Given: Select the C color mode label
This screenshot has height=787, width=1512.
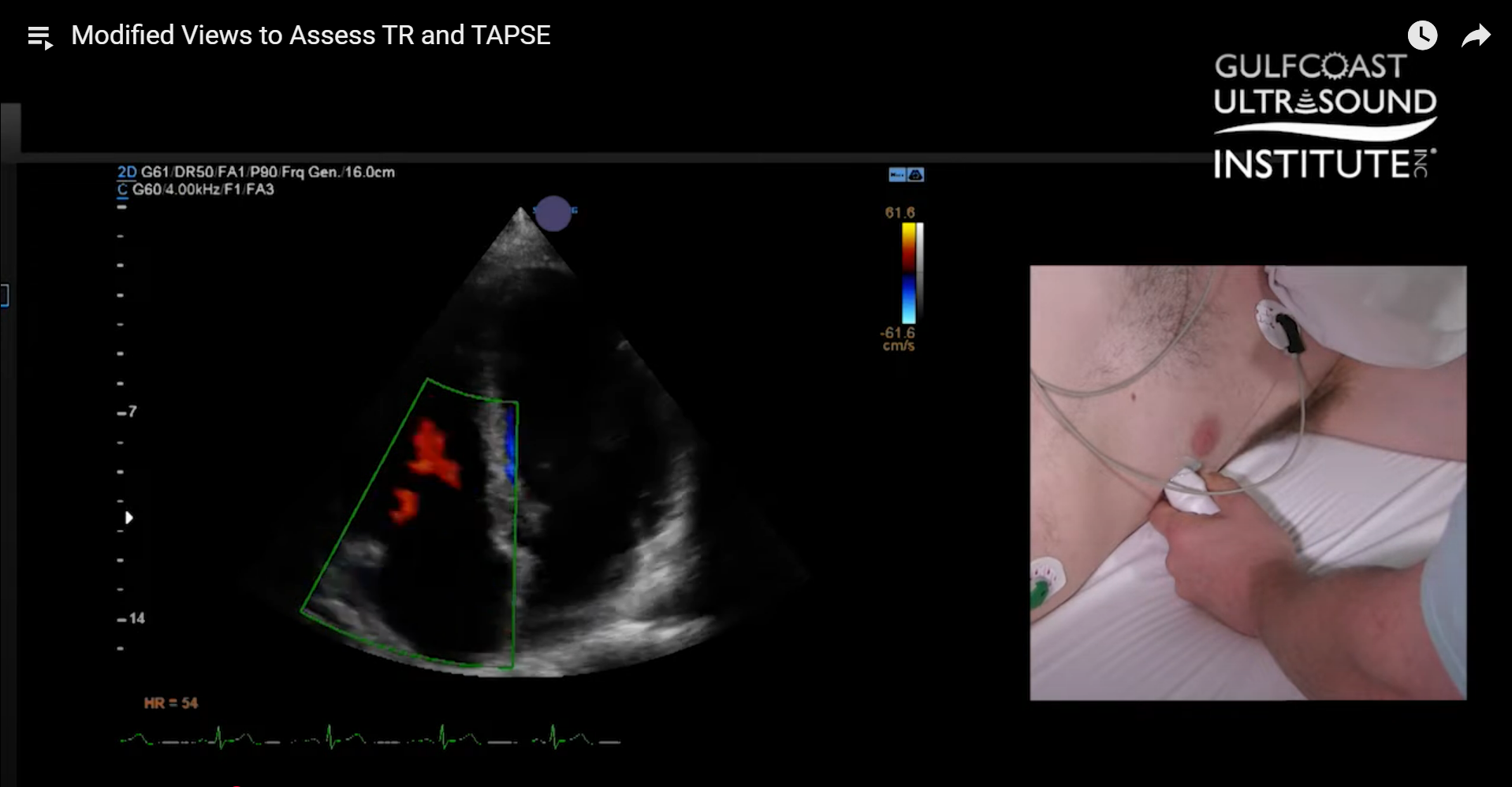Looking at the screenshot, I should pos(122,189).
